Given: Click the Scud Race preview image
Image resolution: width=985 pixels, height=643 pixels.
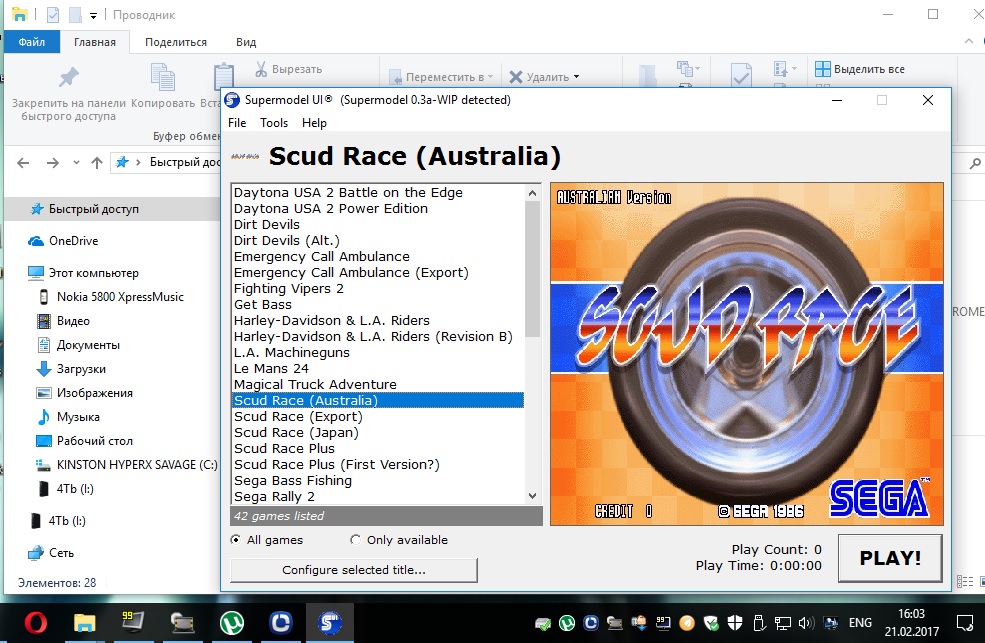Looking at the screenshot, I should pyautogui.click(x=747, y=354).
